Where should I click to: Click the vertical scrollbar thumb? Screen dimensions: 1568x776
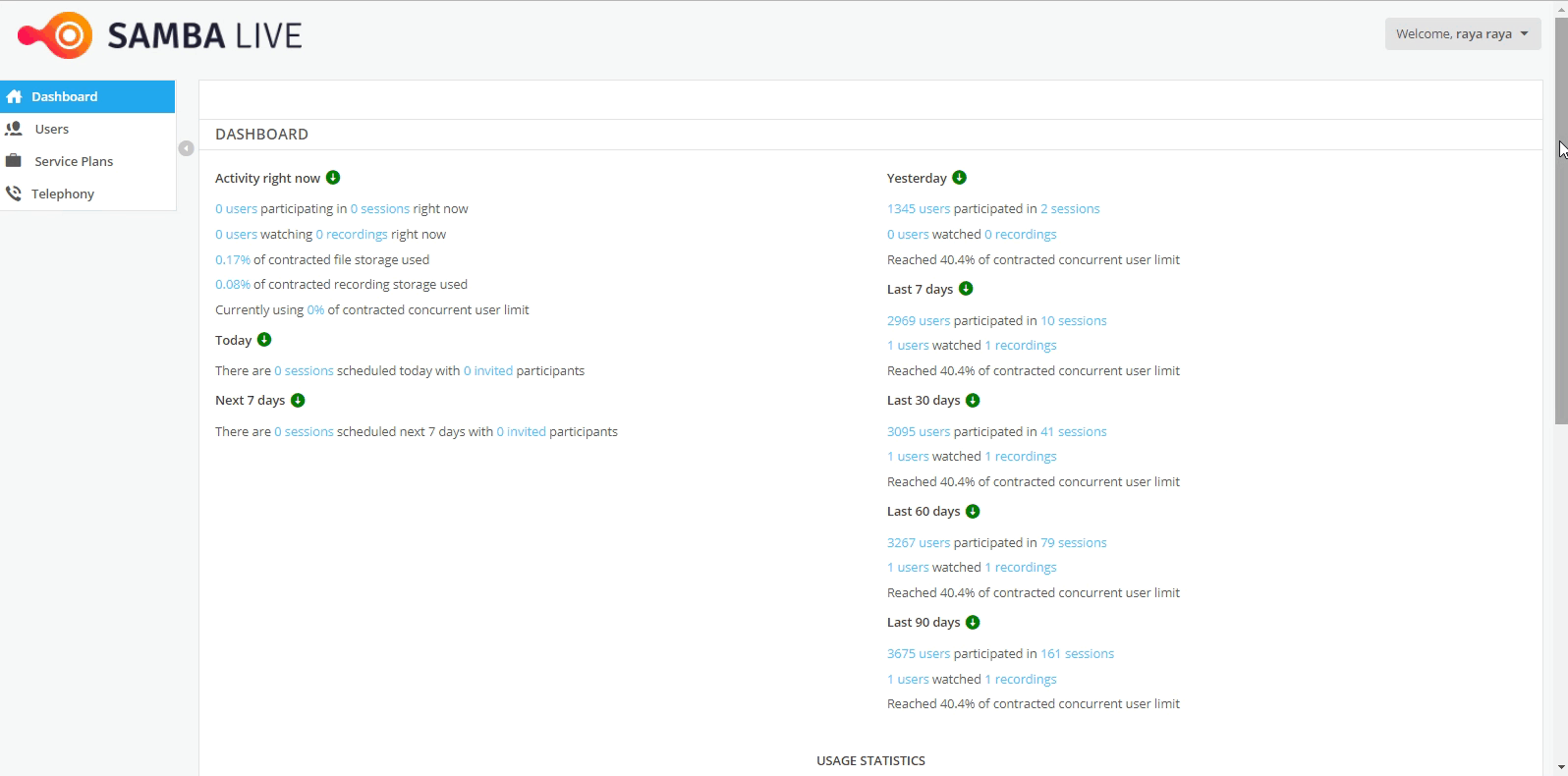pyautogui.click(x=1561, y=220)
